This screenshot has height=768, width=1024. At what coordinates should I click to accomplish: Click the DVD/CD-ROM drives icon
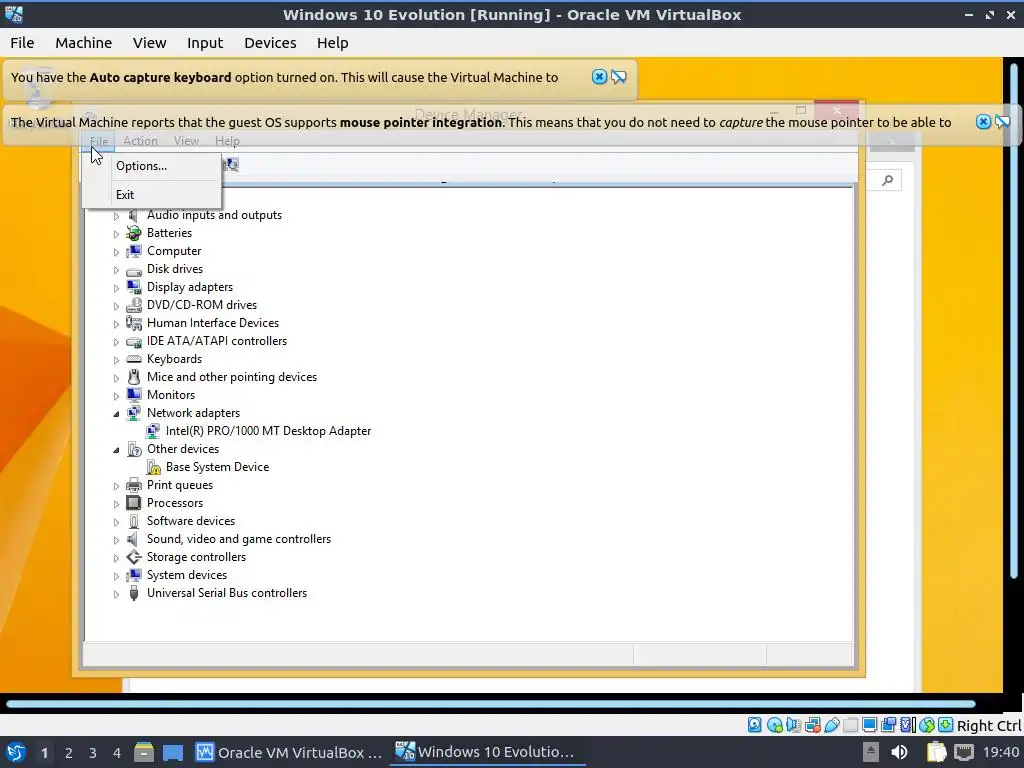[134, 305]
